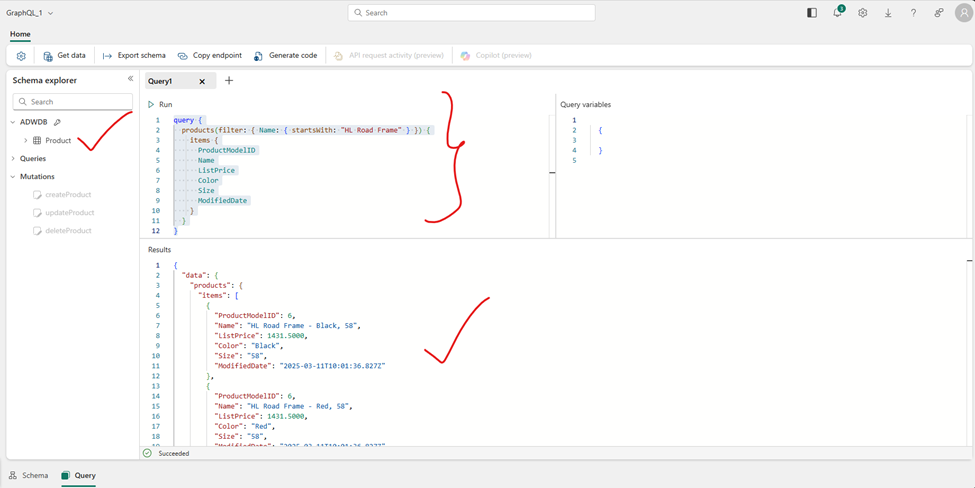This screenshot has width=975, height=488.
Task: Click the Get data toolbar button
Action: (64, 56)
